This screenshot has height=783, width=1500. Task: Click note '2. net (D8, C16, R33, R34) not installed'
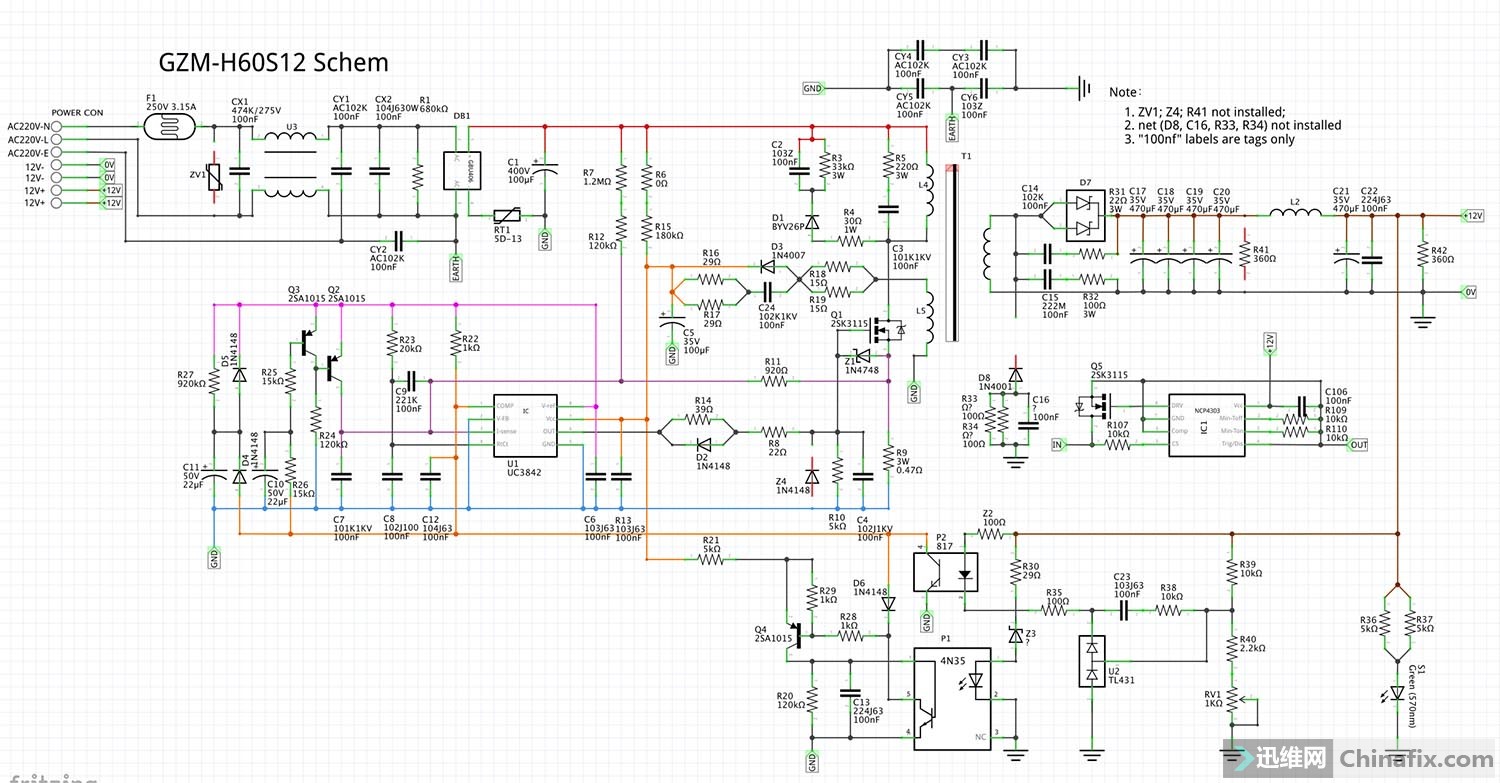pyautogui.click(x=1231, y=125)
